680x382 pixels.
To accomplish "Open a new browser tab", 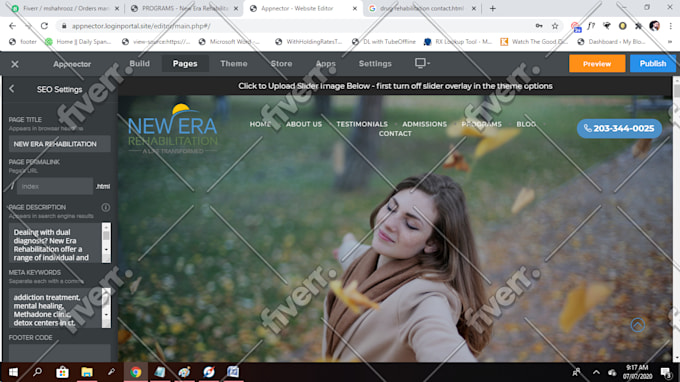I will (x=493, y=8).
